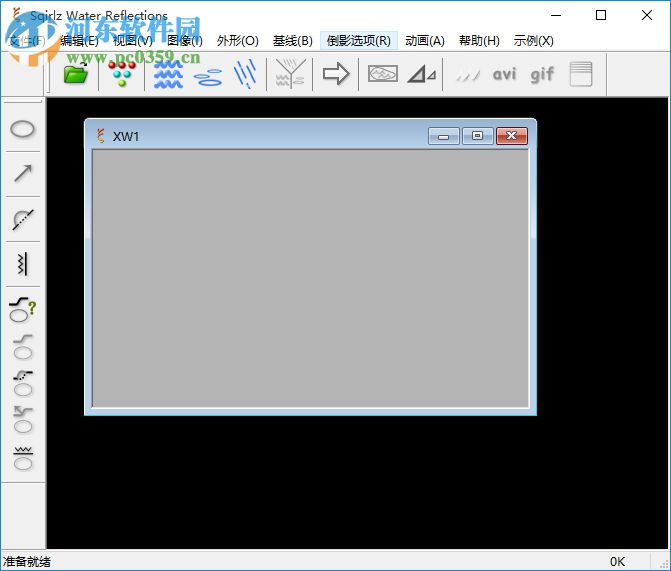Click the faded dashes animation icon

tap(467, 76)
